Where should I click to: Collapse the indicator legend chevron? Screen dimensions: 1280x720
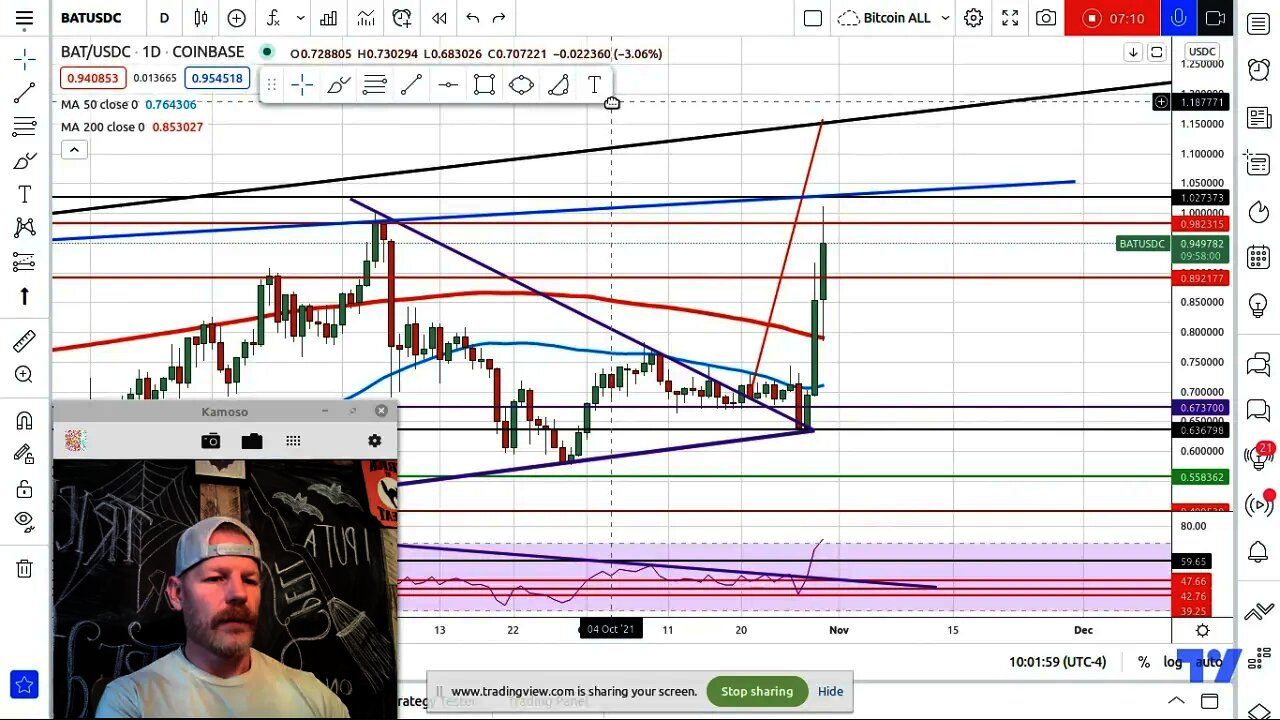pos(74,150)
